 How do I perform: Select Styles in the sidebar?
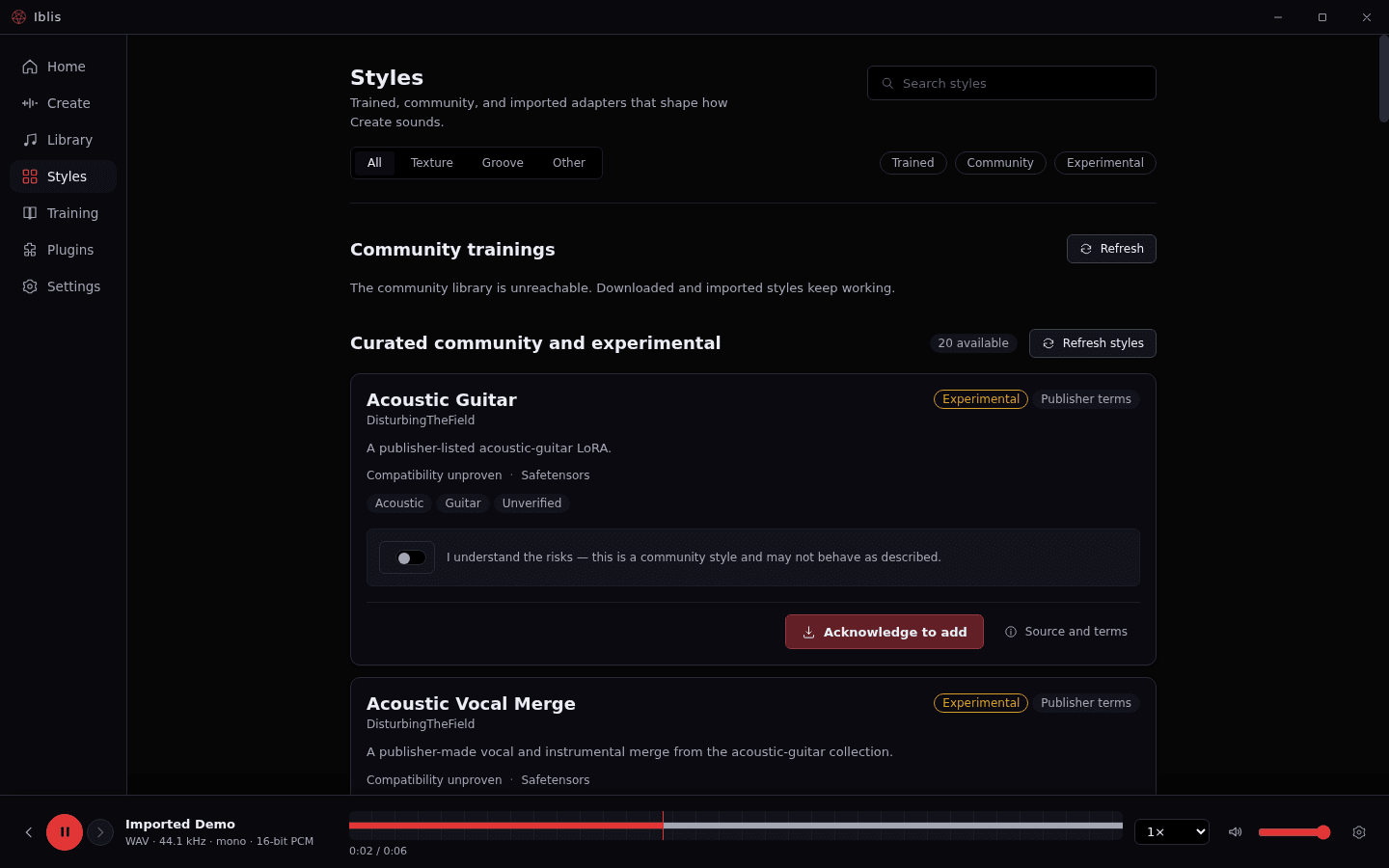[x=63, y=176]
